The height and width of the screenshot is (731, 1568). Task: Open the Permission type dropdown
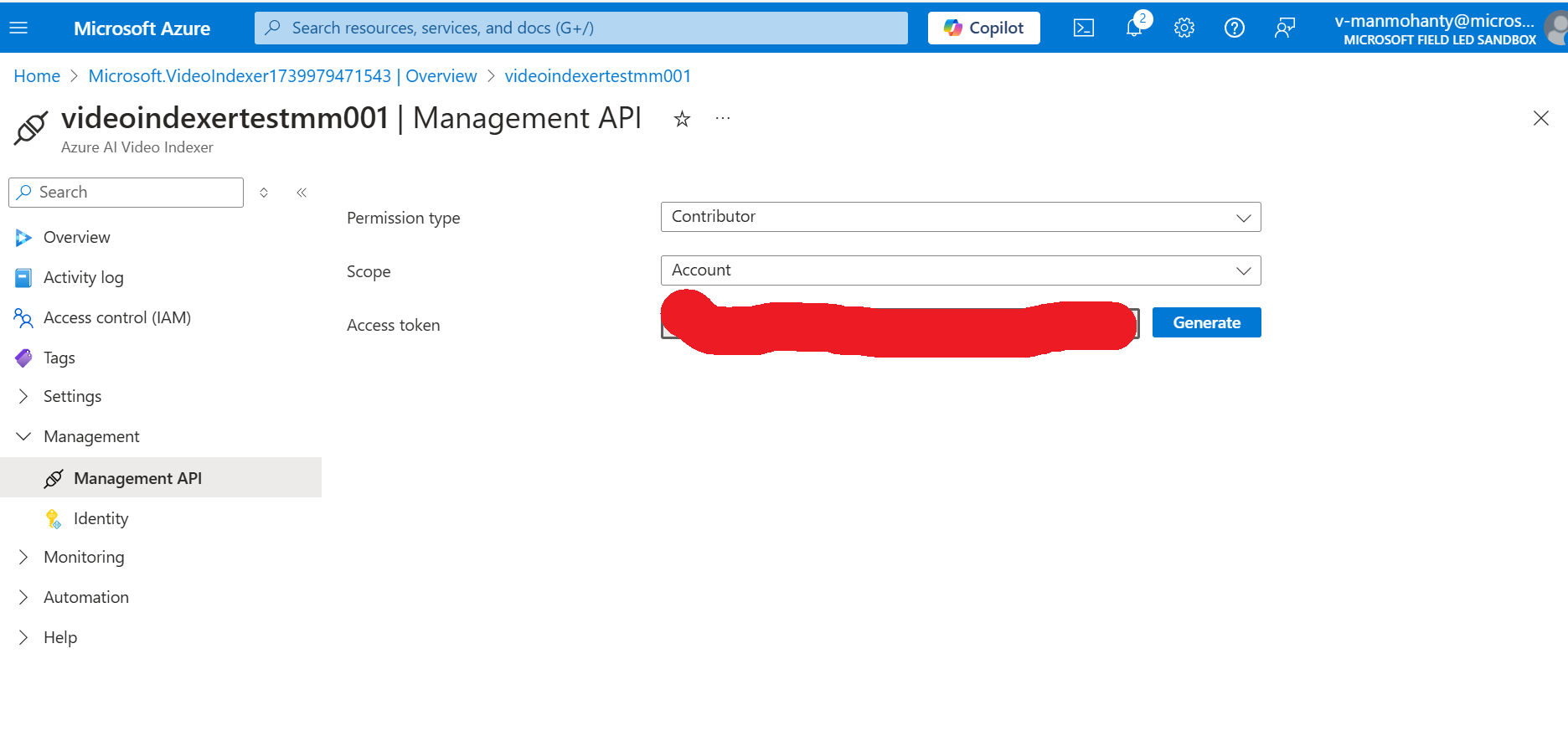[x=961, y=217]
